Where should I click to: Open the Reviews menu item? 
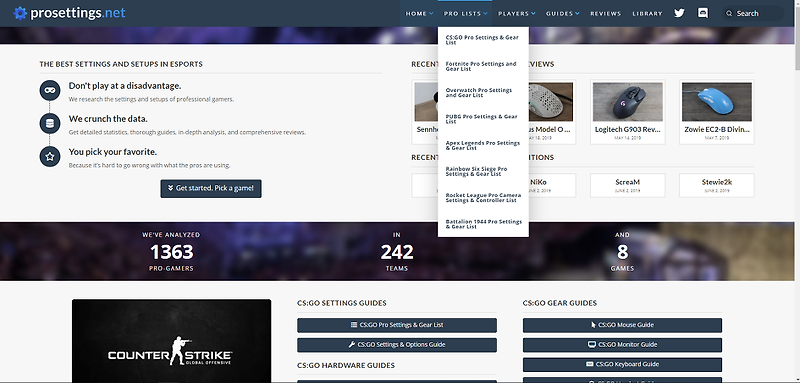[x=606, y=14]
